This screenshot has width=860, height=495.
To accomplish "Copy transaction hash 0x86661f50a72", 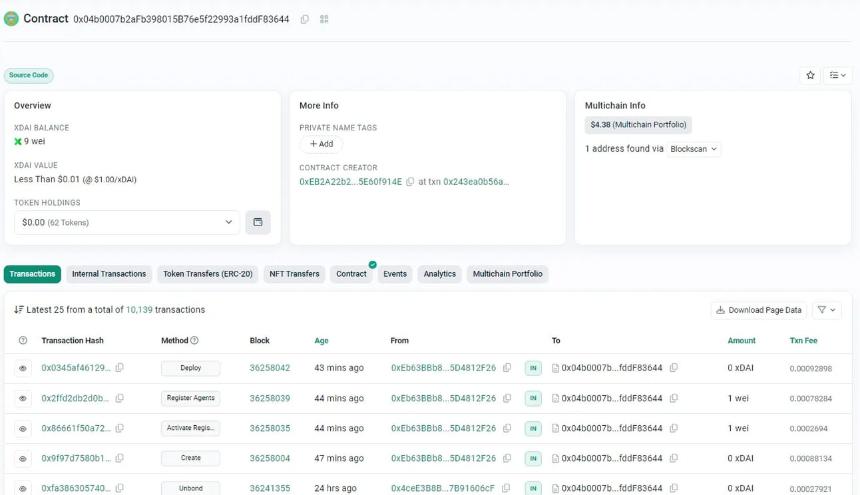I will point(120,428).
